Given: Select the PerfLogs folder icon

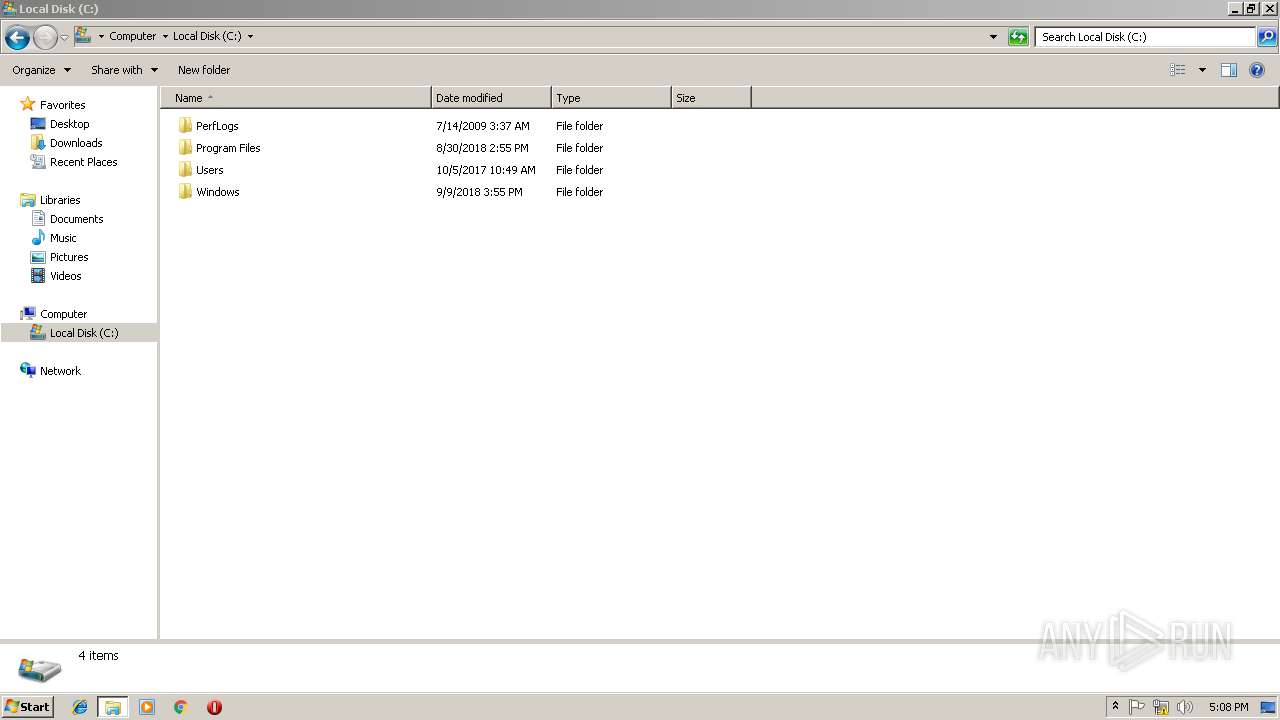Looking at the screenshot, I should tap(185, 126).
